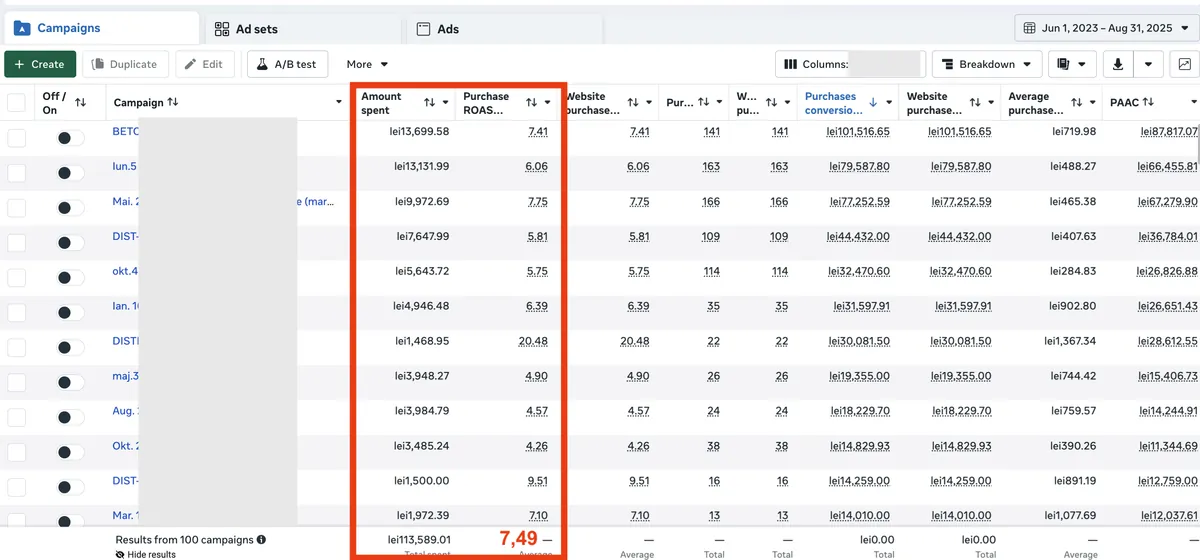Toggle the maj.3 campaign switch
This screenshot has width=1200, height=560.
click(70, 382)
